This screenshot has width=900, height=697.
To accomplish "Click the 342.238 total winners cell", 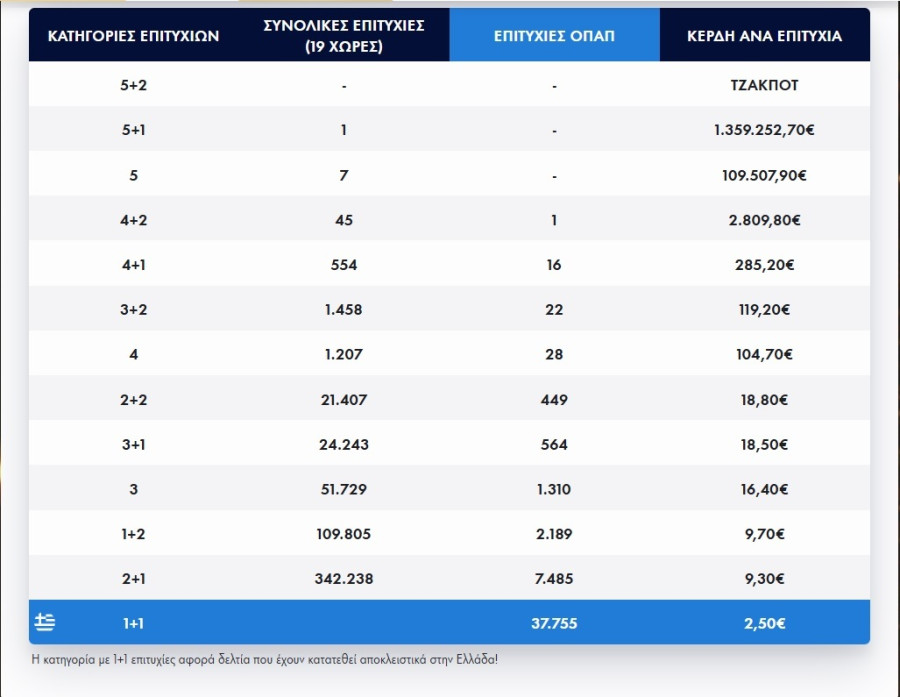I will tap(343, 579).
